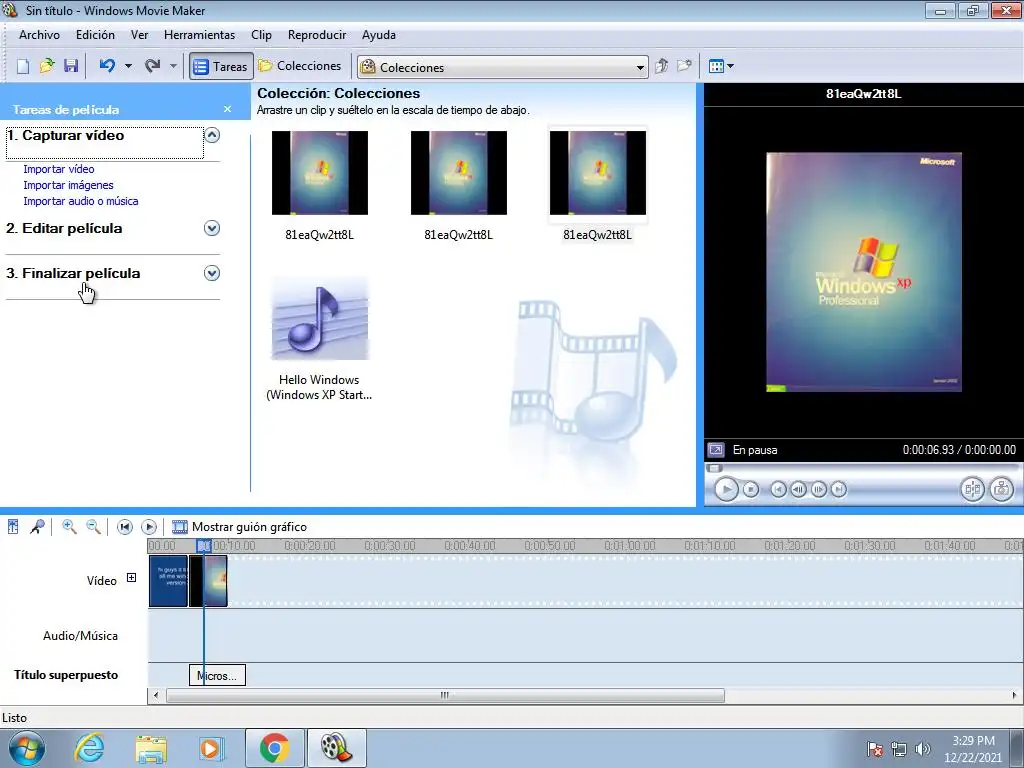The width and height of the screenshot is (1024, 768).
Task: Click the Importar vídeo link
Action: (x=59, y=169)
